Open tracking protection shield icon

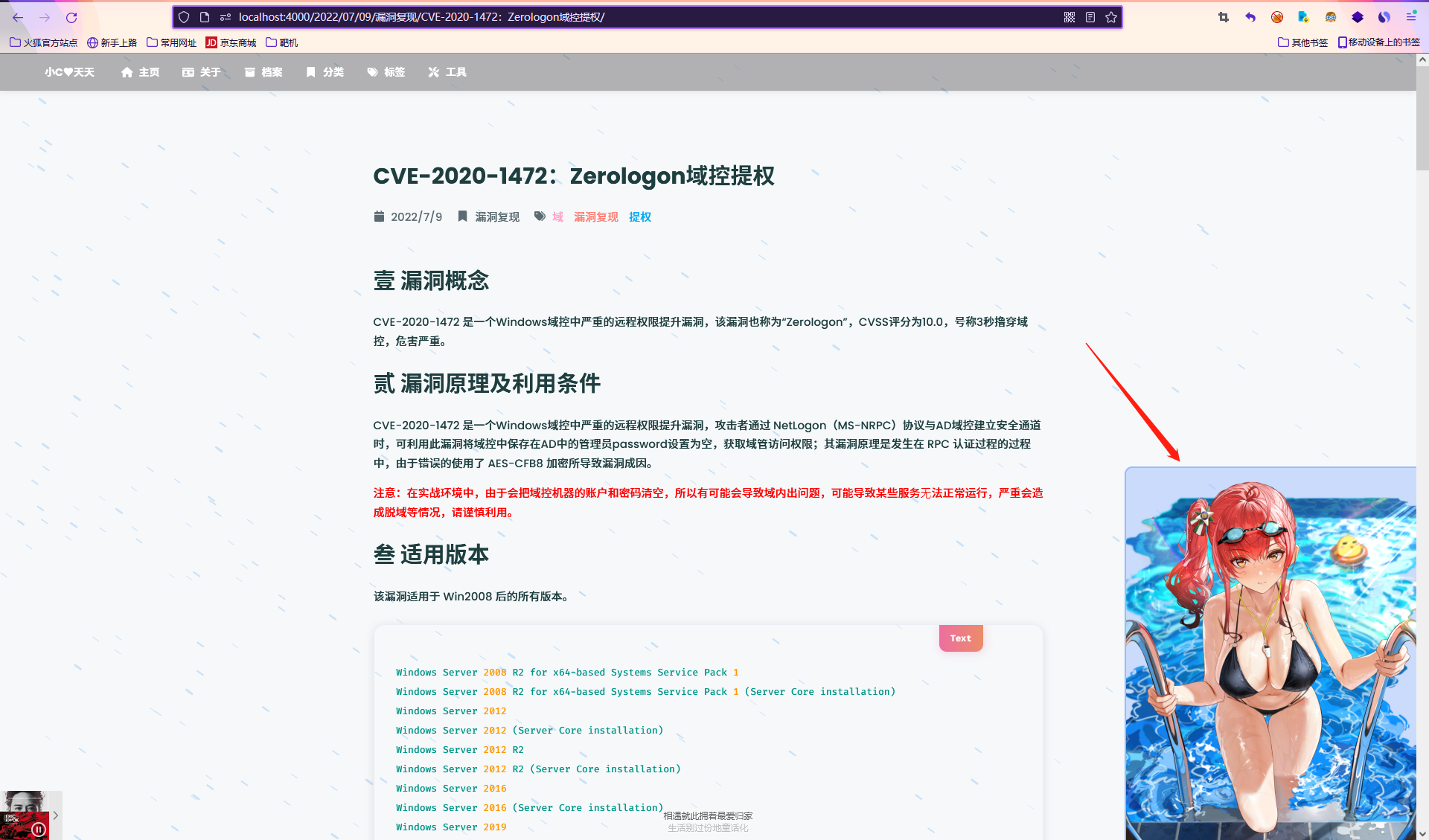pos(184,17)
